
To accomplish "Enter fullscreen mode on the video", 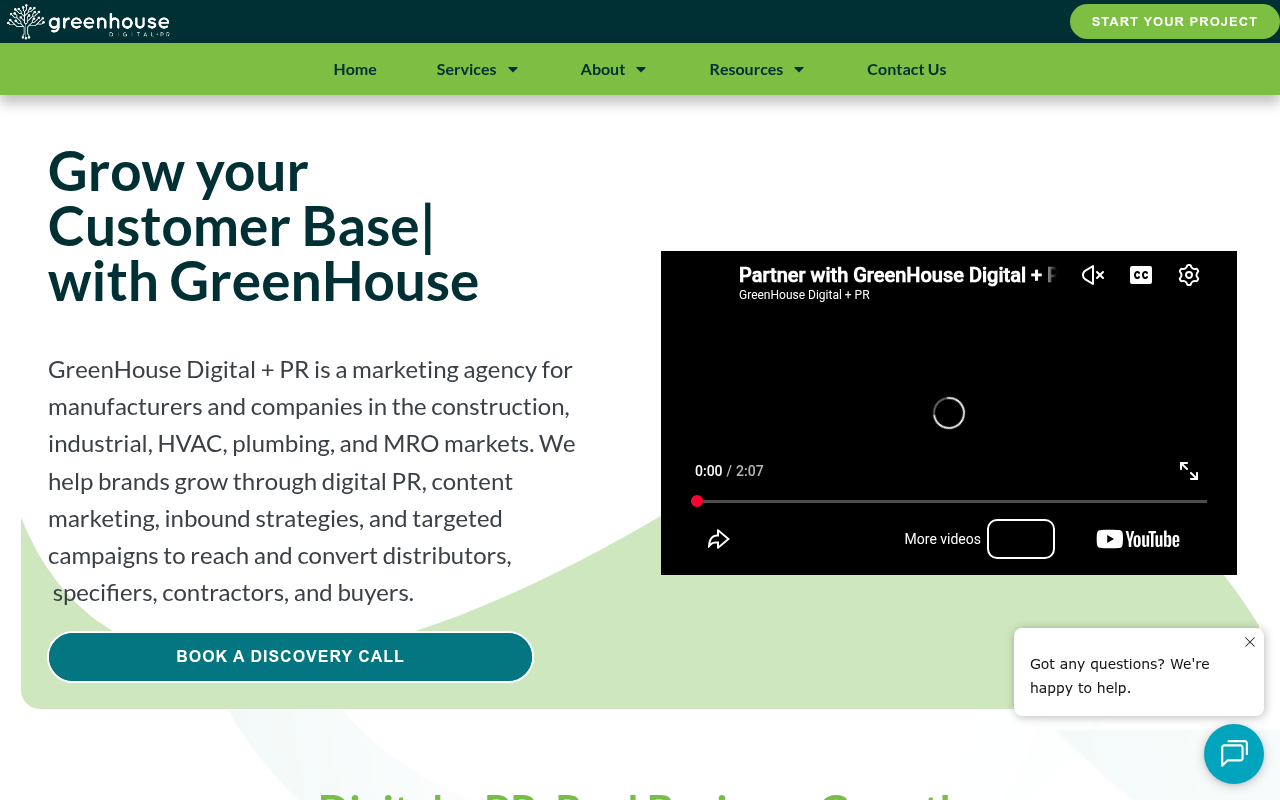I will point(1189,471).
